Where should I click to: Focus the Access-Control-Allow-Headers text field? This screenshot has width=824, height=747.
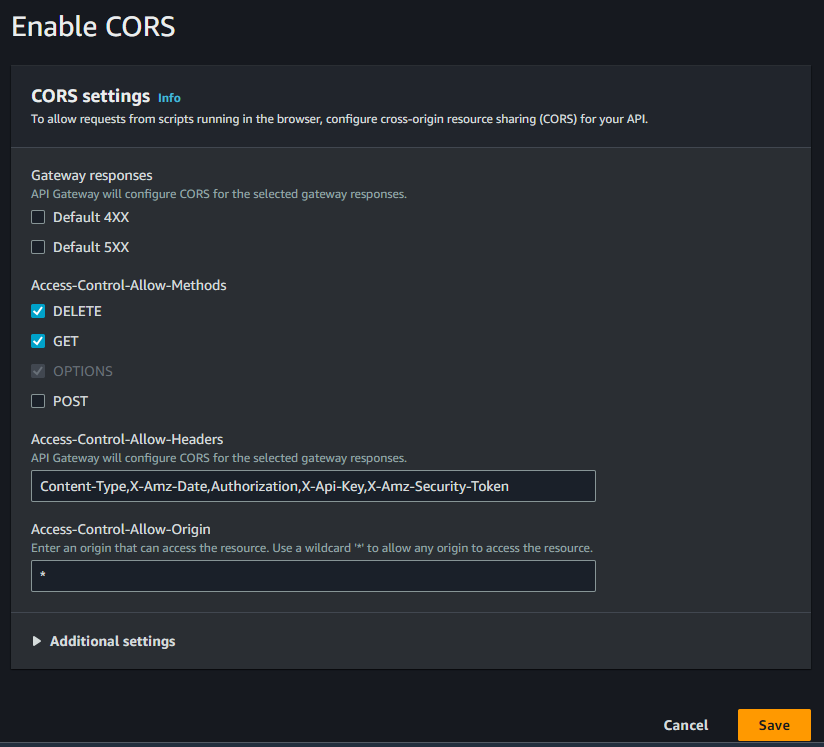[313, 486]
